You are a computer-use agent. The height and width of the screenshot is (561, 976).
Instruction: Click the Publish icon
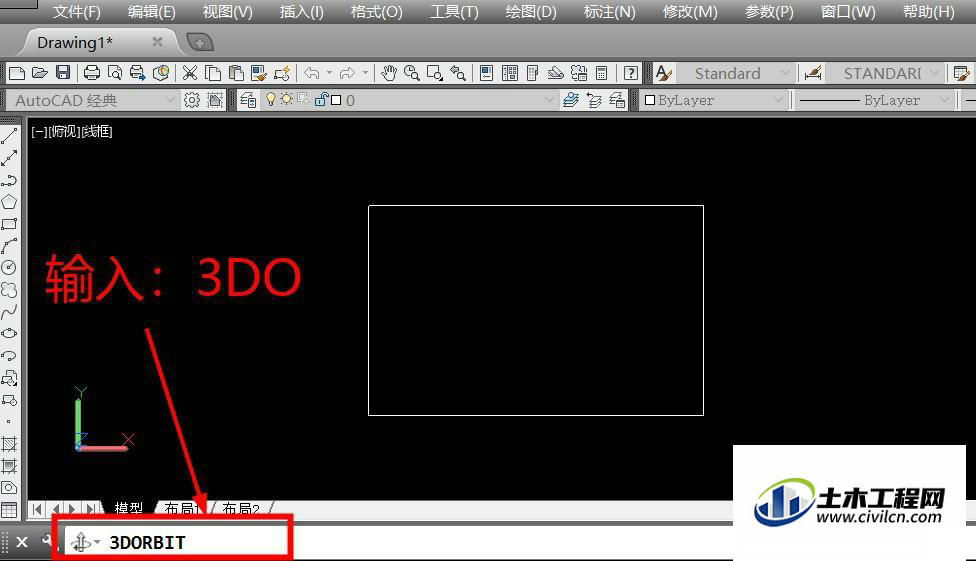[138, 73]
